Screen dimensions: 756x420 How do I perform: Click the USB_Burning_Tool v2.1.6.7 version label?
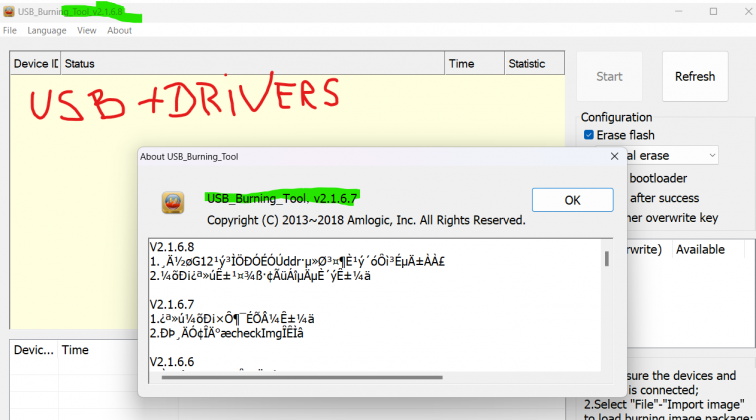[282, 198]
